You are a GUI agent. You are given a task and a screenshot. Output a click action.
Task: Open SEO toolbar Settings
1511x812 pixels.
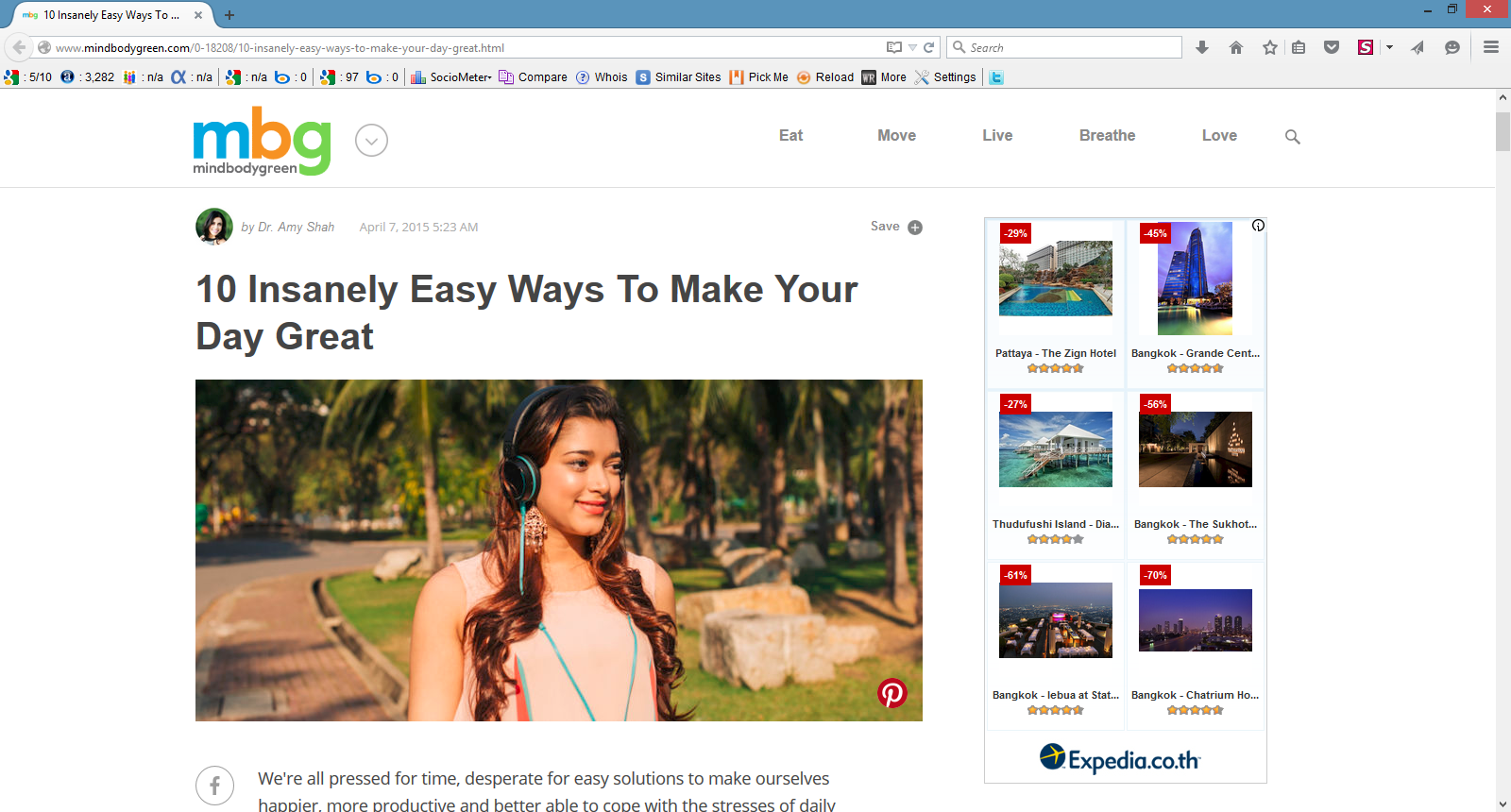pos(945,77)
